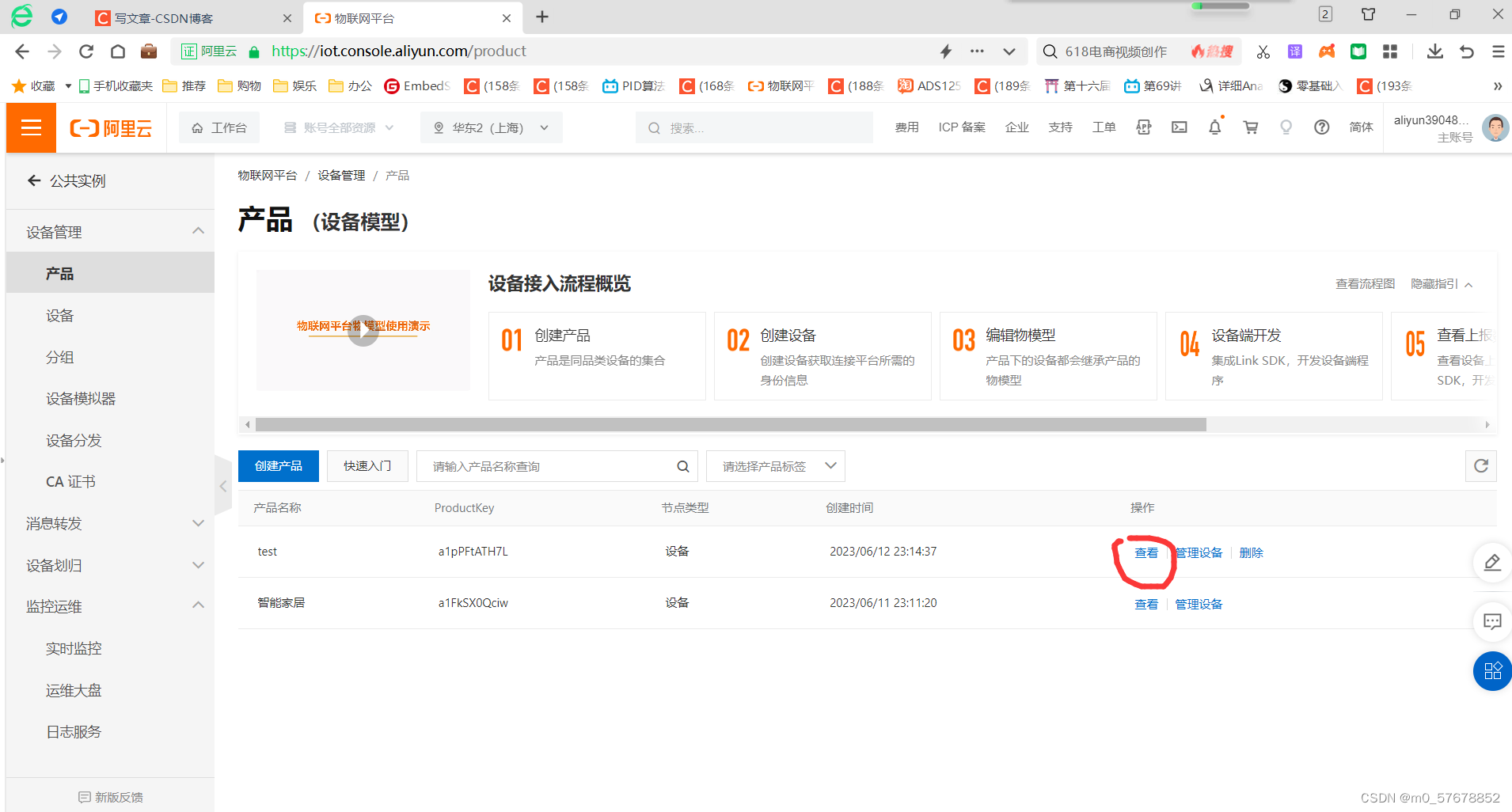This screenshot has width=1512, height=812.
Task: Click the guide cards horizontal scrollbar
Action: pos(730,425)
